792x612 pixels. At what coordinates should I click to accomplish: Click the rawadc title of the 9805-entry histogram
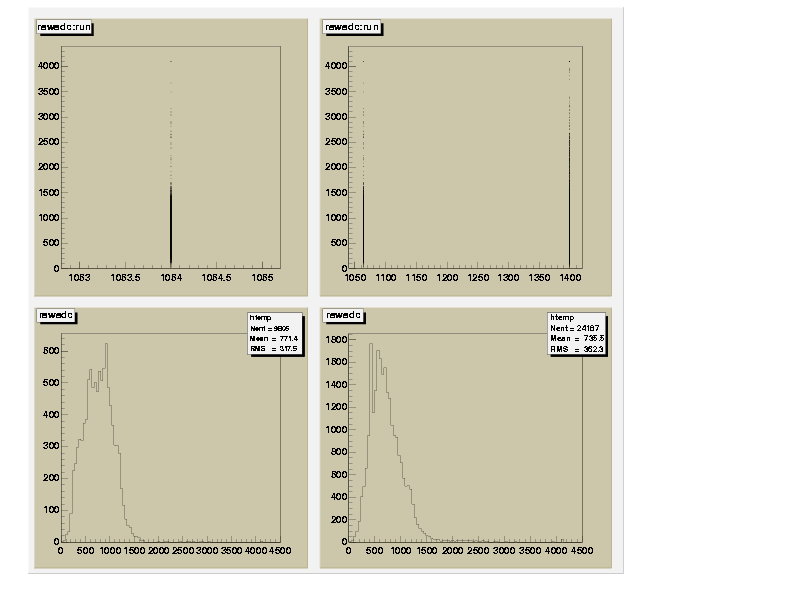tap(56, 315)
